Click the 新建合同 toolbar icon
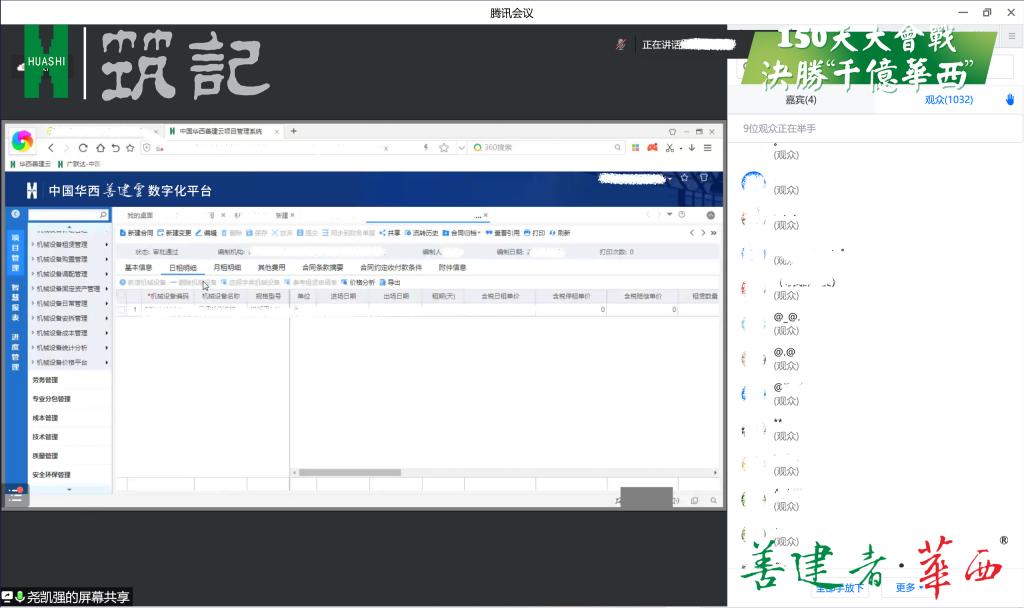The height and width of the screenshot is (608, 1024). pyautogui.click(x=123, y=233)
